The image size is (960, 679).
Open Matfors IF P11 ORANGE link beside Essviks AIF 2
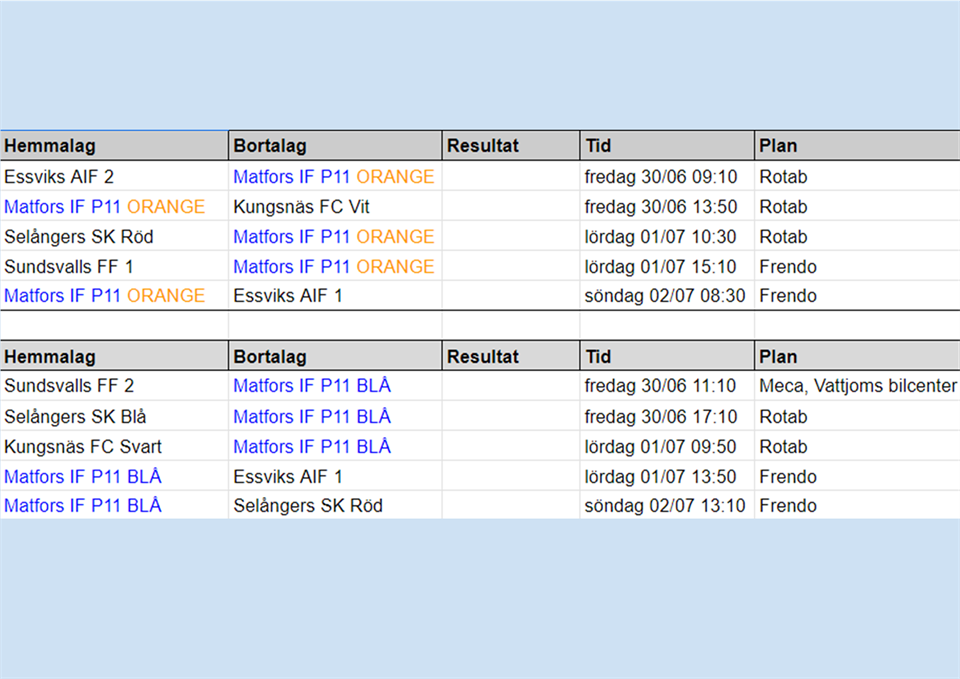(333, 177)
